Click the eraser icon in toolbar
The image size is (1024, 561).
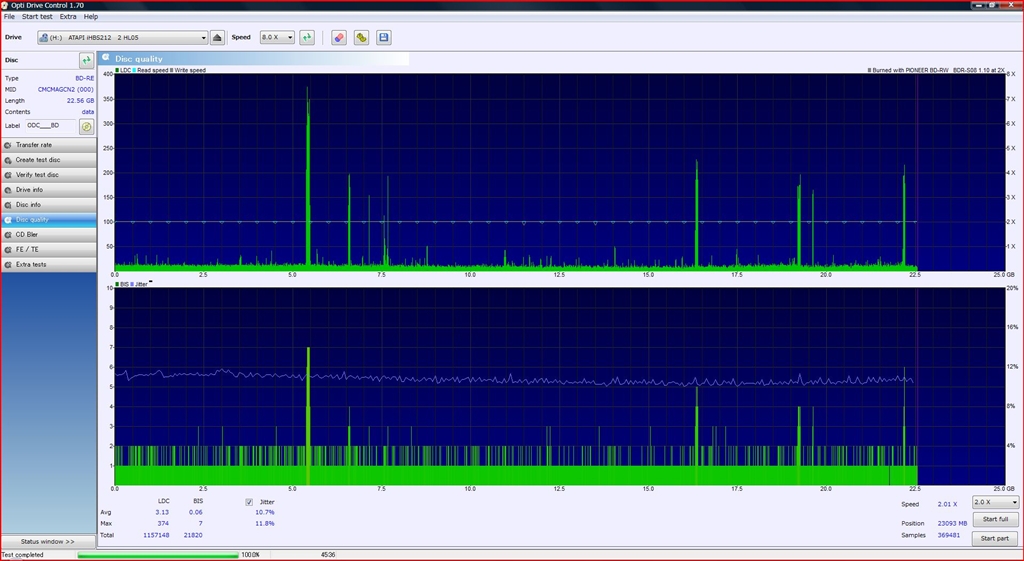click(x=339, y=37)
